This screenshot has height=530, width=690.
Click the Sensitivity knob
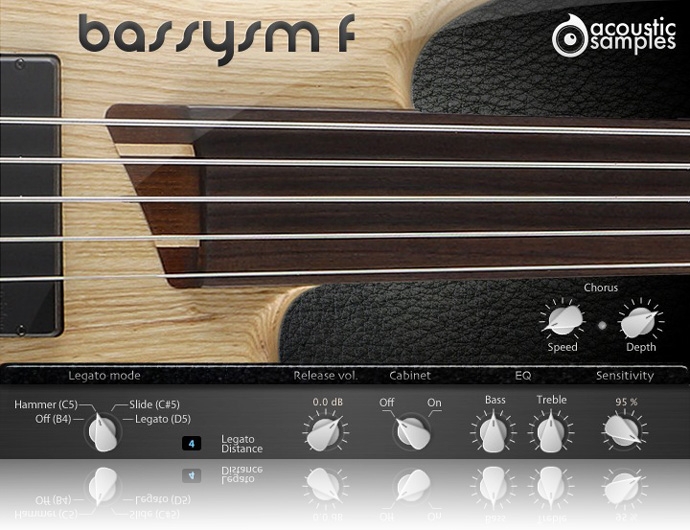624,432
